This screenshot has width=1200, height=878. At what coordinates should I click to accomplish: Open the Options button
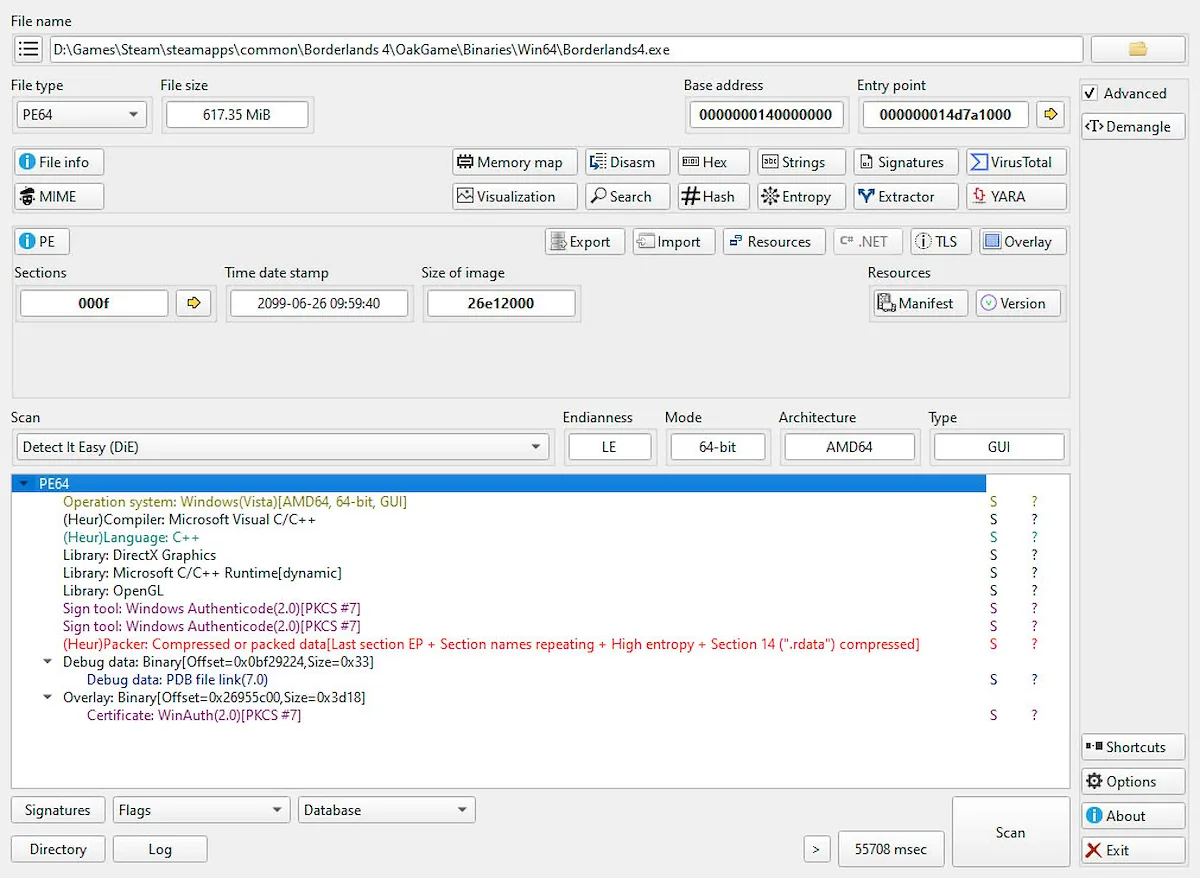pyautogui.click(x=1133, y=782)
